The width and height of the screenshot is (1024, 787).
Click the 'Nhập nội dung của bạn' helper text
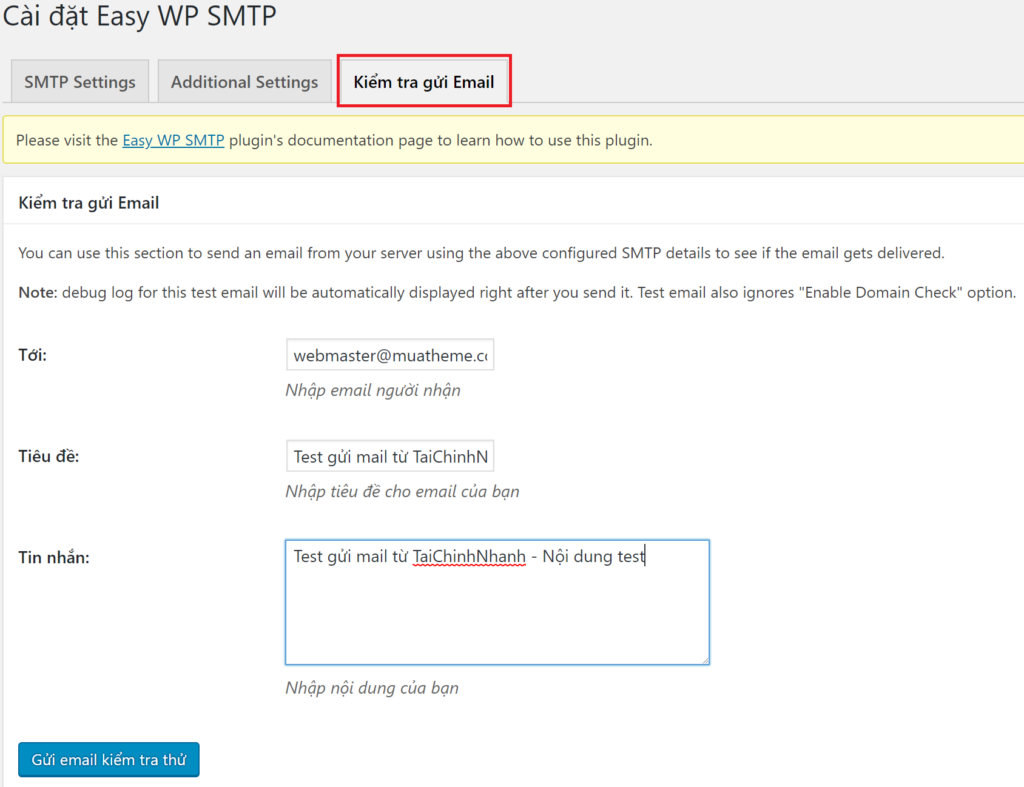click(x=372, y=688)
